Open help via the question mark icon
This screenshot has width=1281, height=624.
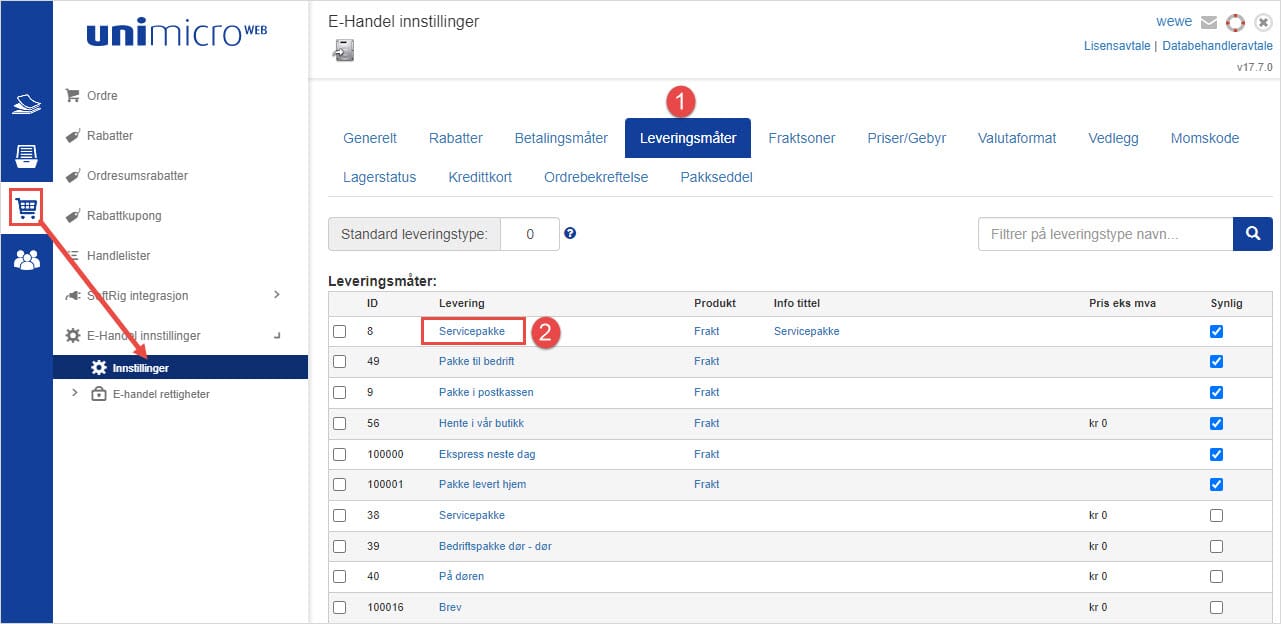click(x=570, y=233)
